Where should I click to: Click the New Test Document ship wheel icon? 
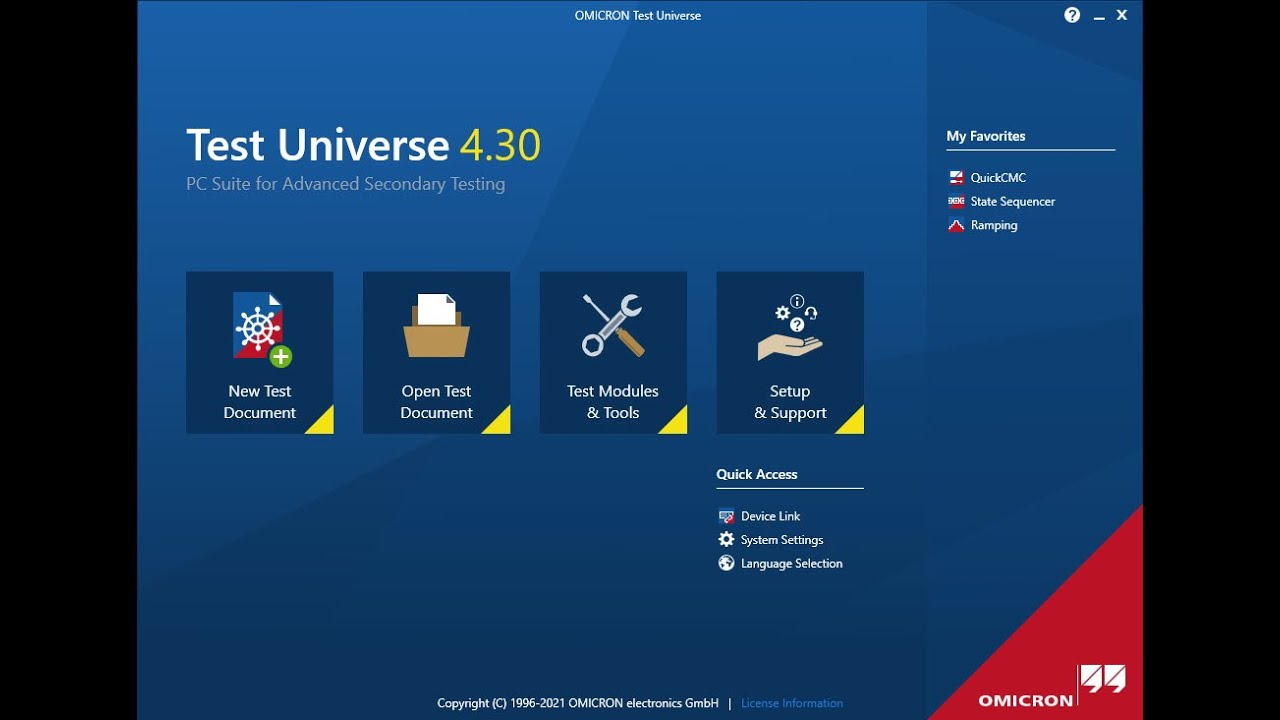point(261,329)
